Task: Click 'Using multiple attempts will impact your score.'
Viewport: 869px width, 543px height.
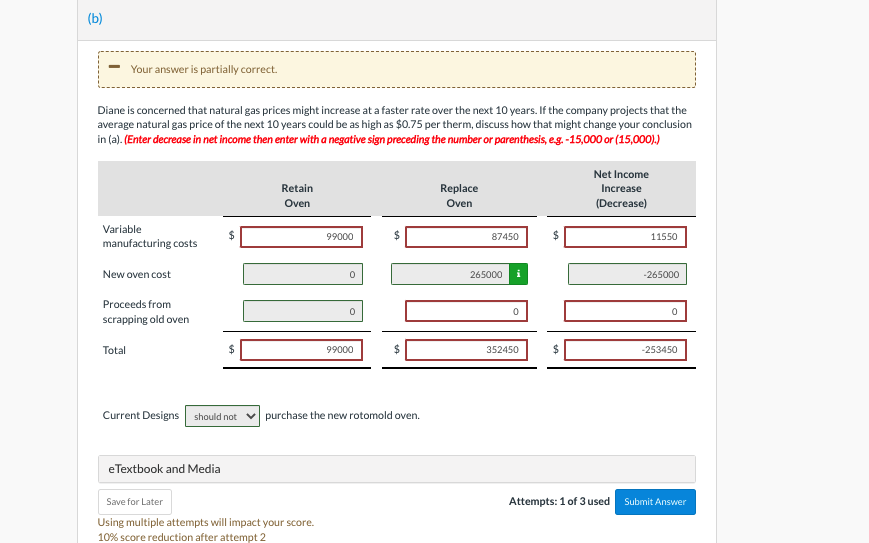Action: tap(206, 522)
